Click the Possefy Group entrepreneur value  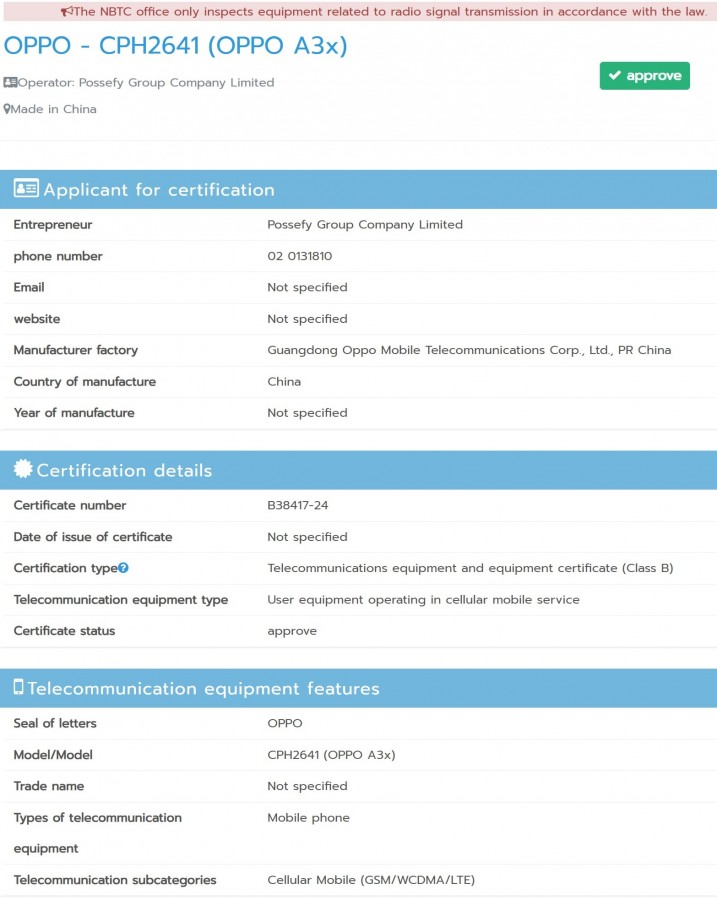(365, 225)
